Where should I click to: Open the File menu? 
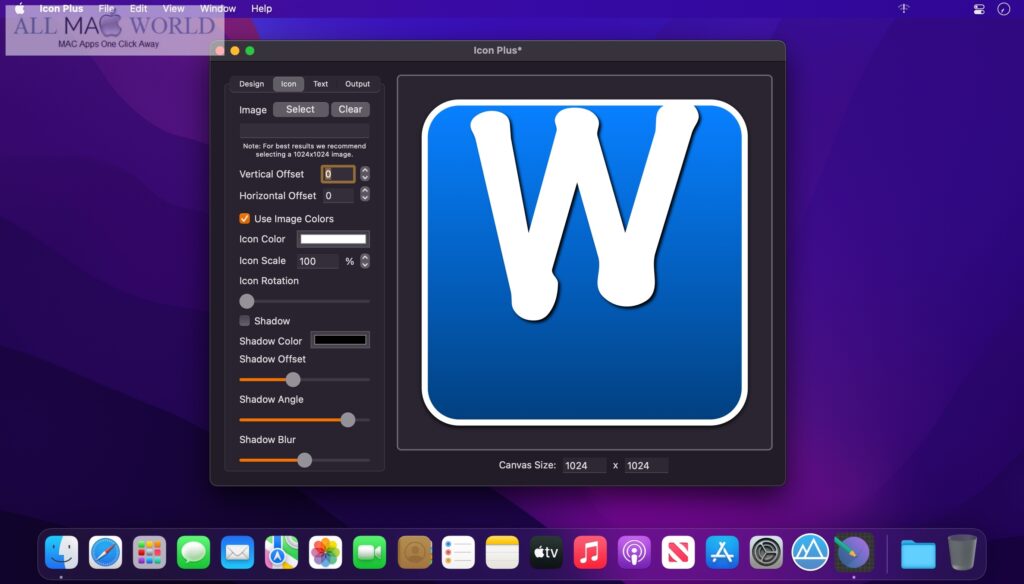point(106,8)
